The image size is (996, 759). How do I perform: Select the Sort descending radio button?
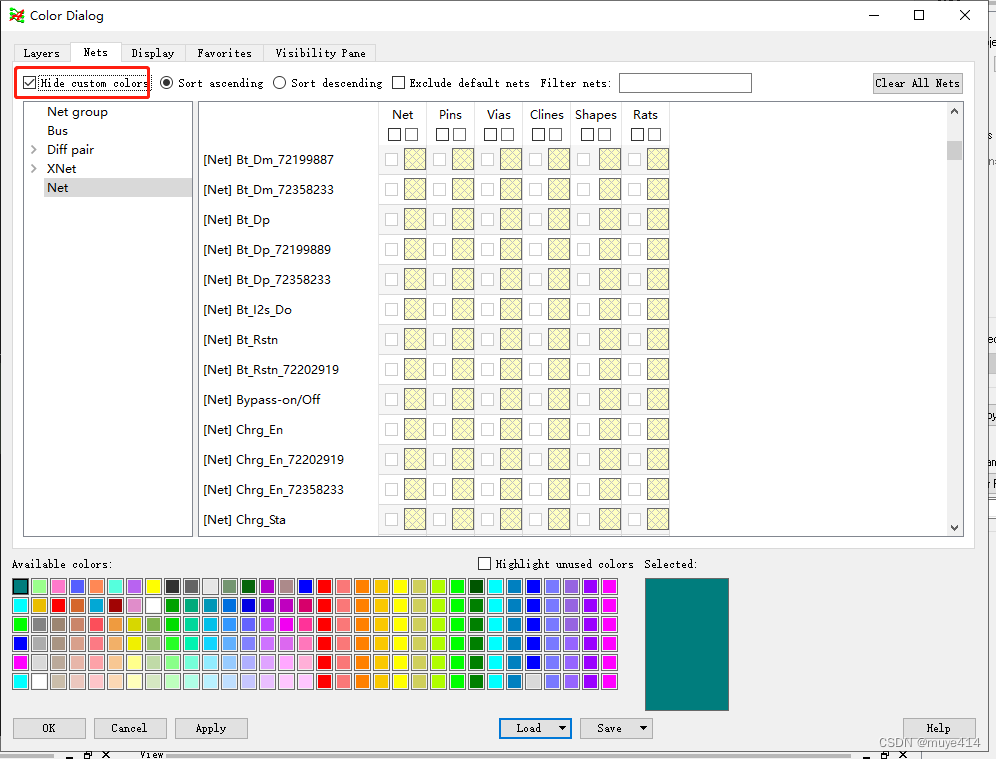point(279,83)
